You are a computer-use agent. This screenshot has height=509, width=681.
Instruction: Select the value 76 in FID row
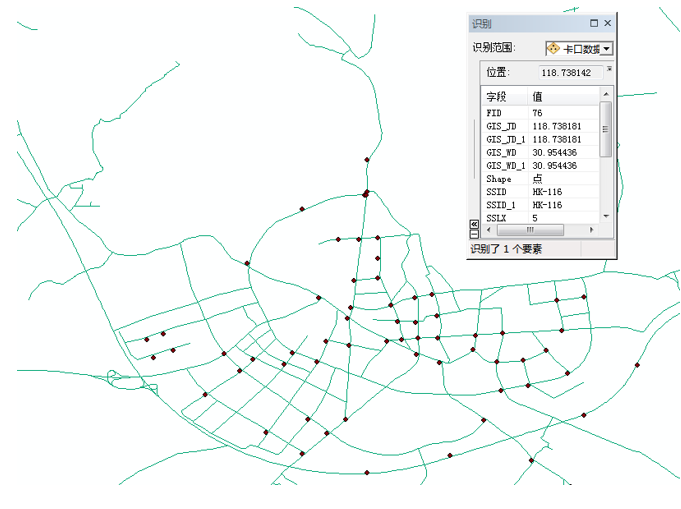tap(537, 113)
